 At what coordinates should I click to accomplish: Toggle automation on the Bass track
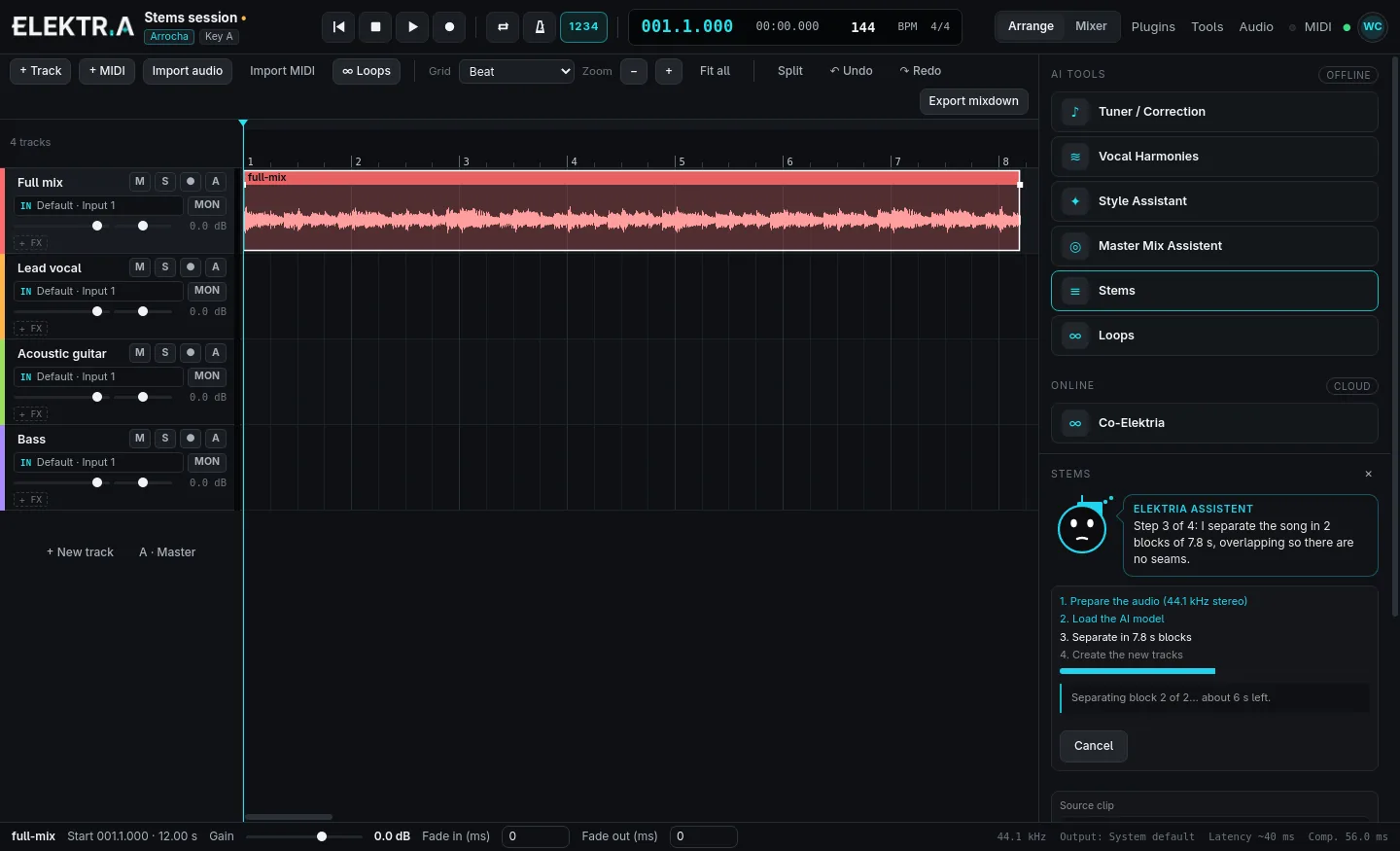tap(216, 439)
